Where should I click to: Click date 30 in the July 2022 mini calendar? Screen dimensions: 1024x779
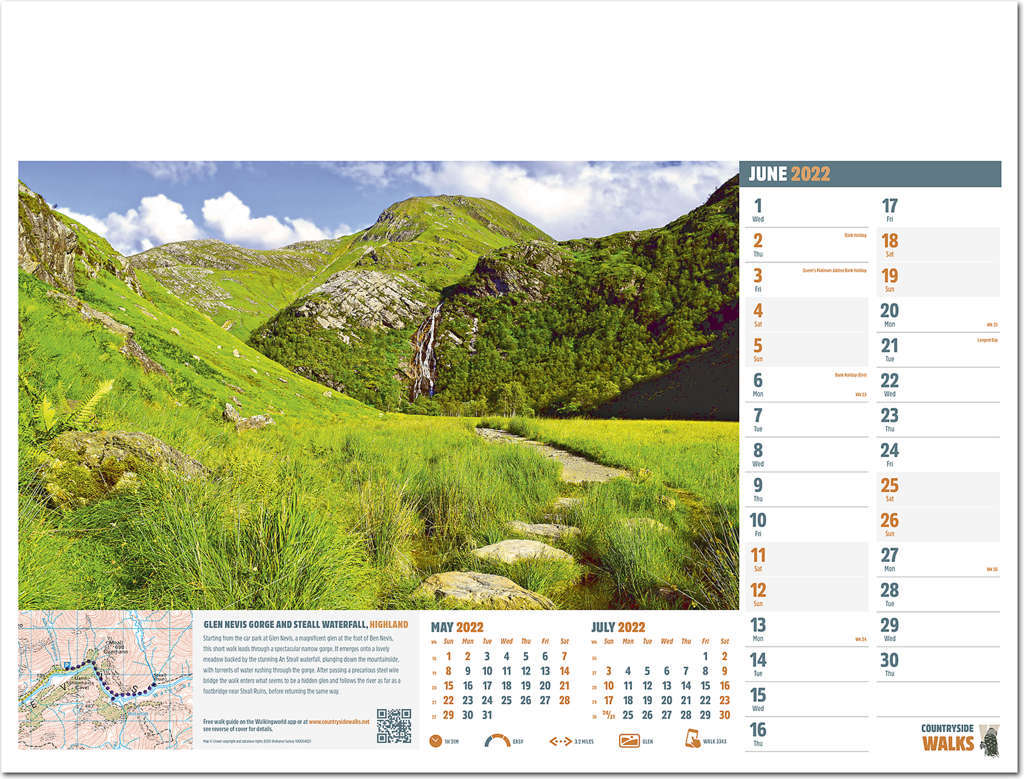(x=724, y=715)
